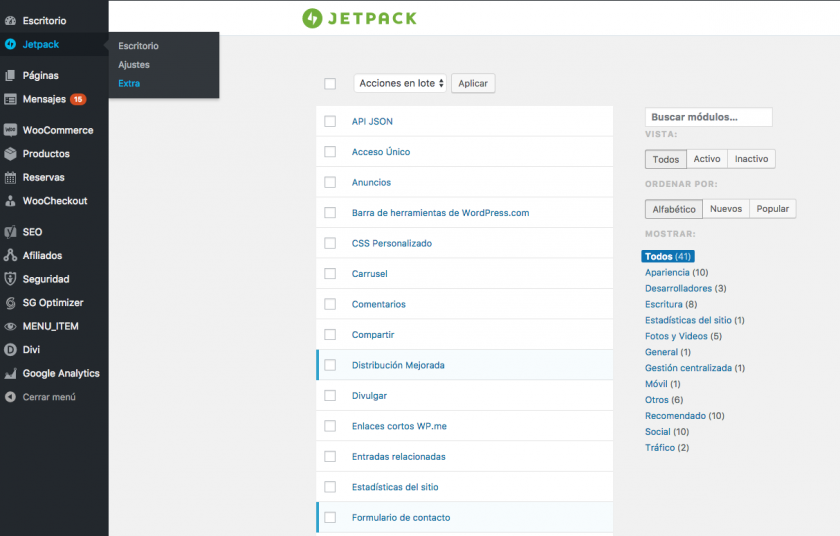840x536 pixels.
Task: Filter modules by General (1)
Action: 668,352
